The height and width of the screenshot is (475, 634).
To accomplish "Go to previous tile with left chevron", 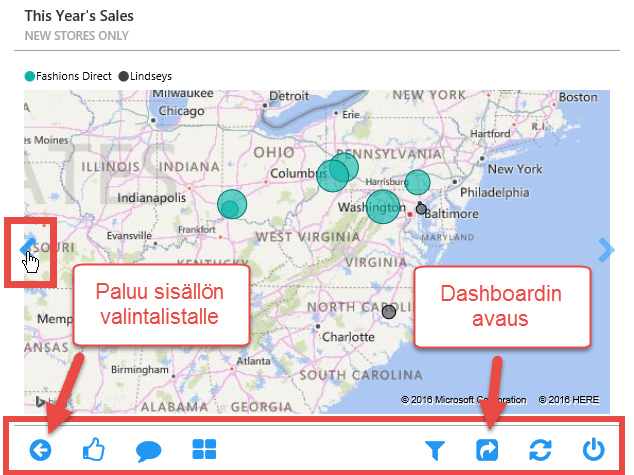I will pyautogui.click(x=28, y=247).
